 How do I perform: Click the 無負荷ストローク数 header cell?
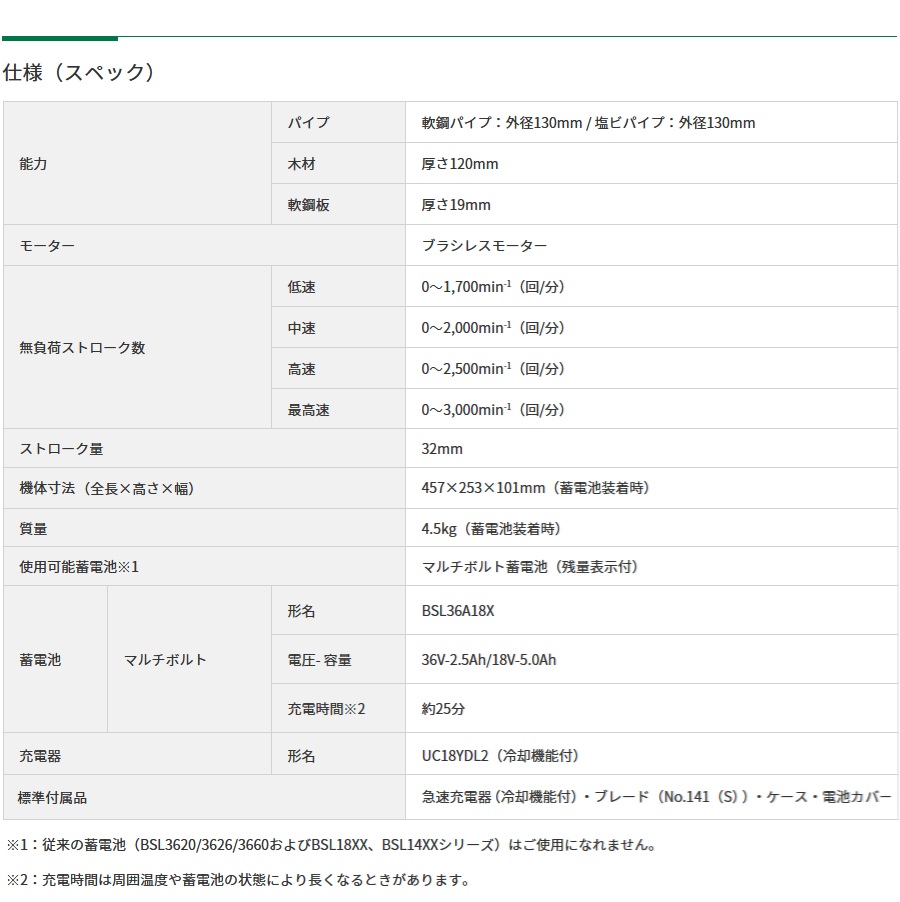pos(137,347)
